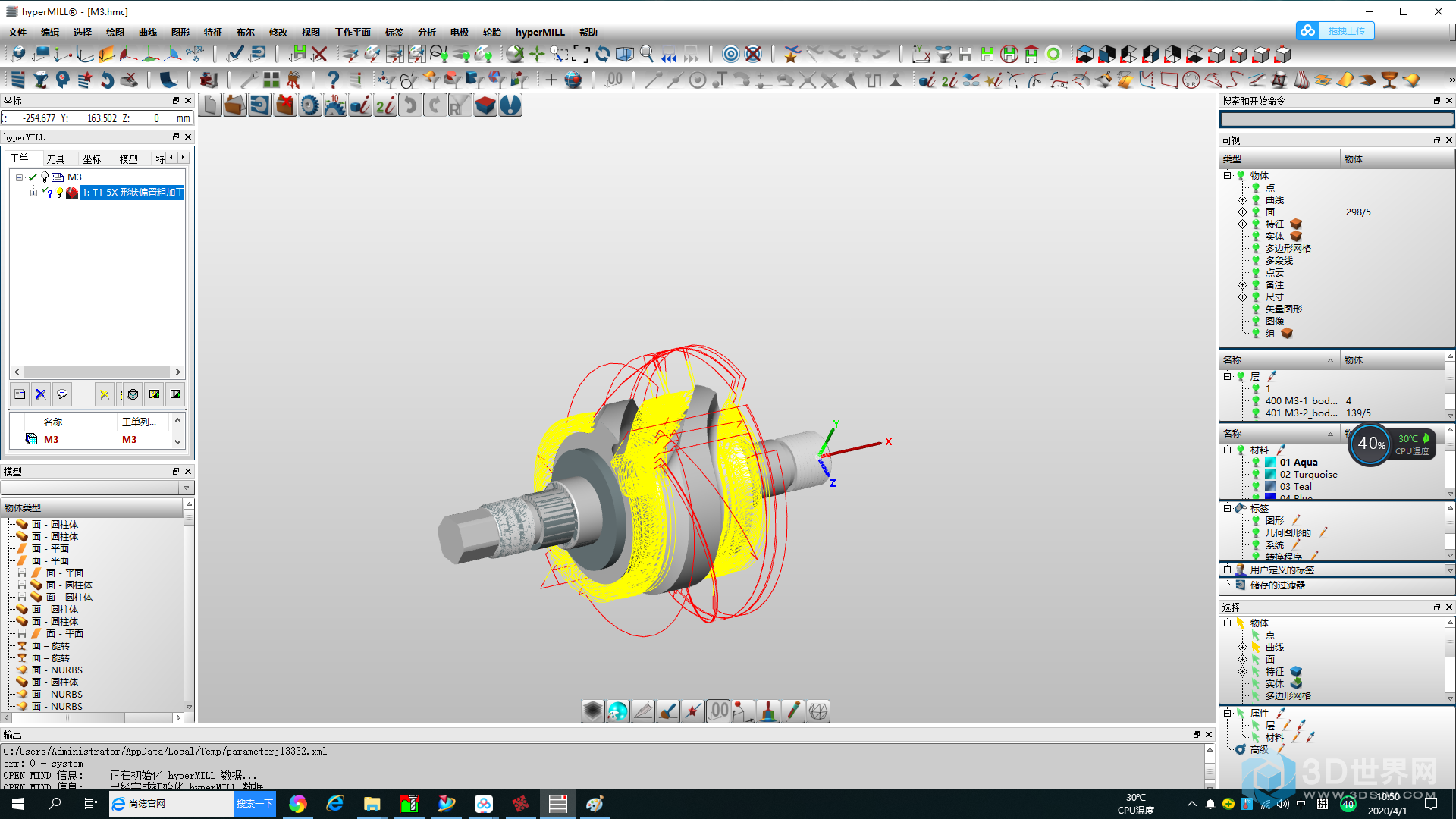Click the green pan arrows icon
Image resolution: width=1456 pixels, height=819 pixels.
[x=537, y=54]
